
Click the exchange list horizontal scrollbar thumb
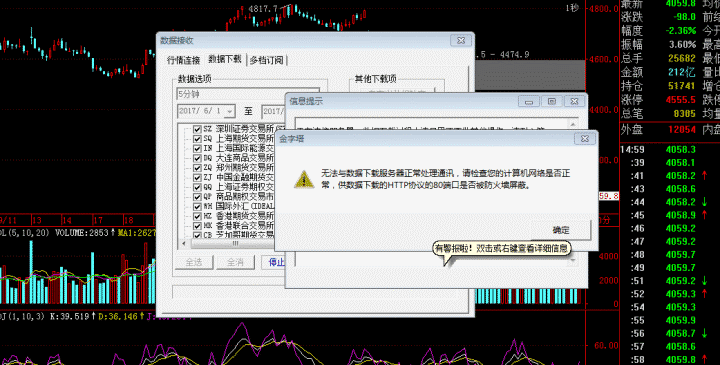coord(235,243)
